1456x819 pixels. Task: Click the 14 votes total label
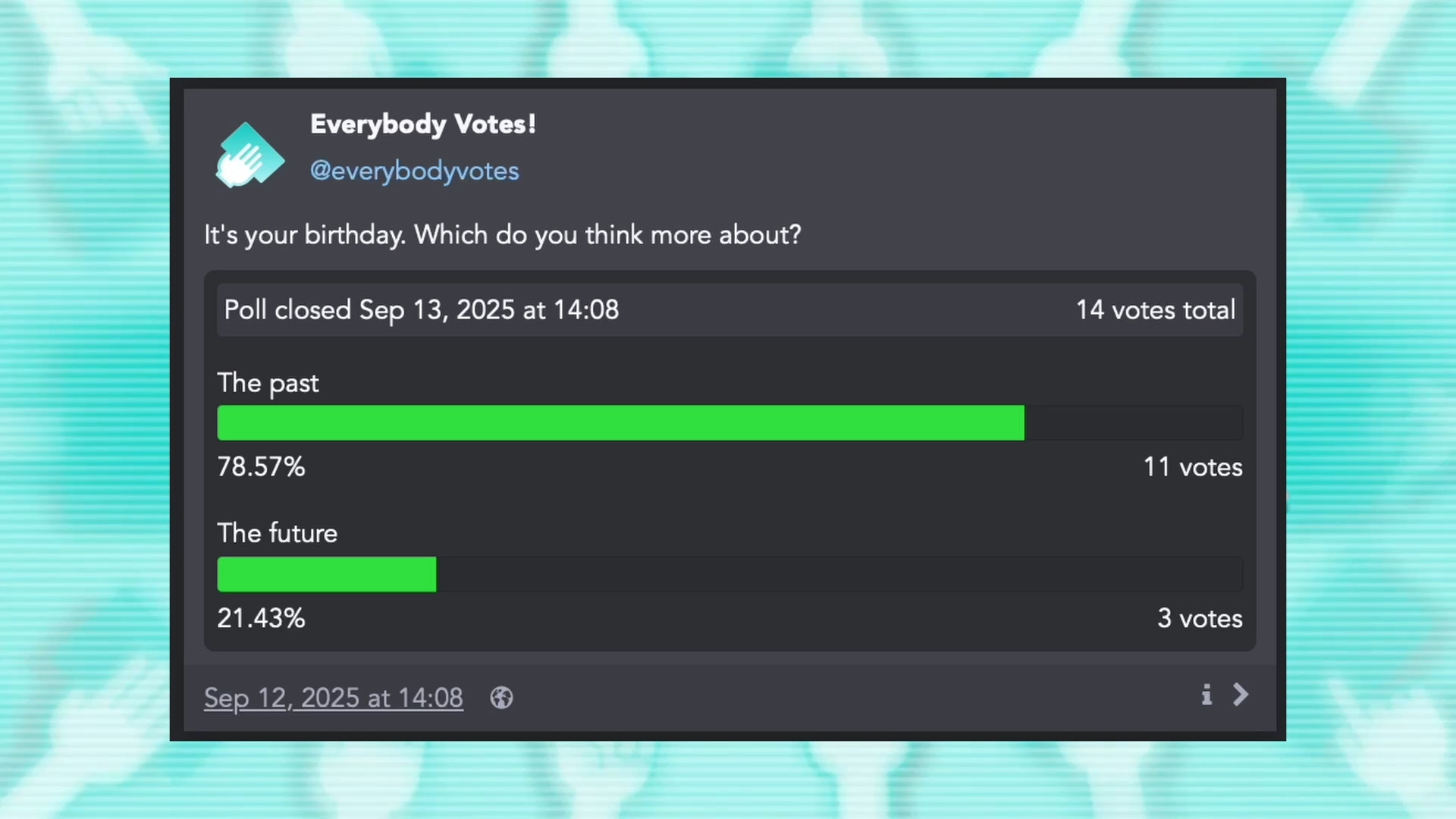(x=1156, y=310)
